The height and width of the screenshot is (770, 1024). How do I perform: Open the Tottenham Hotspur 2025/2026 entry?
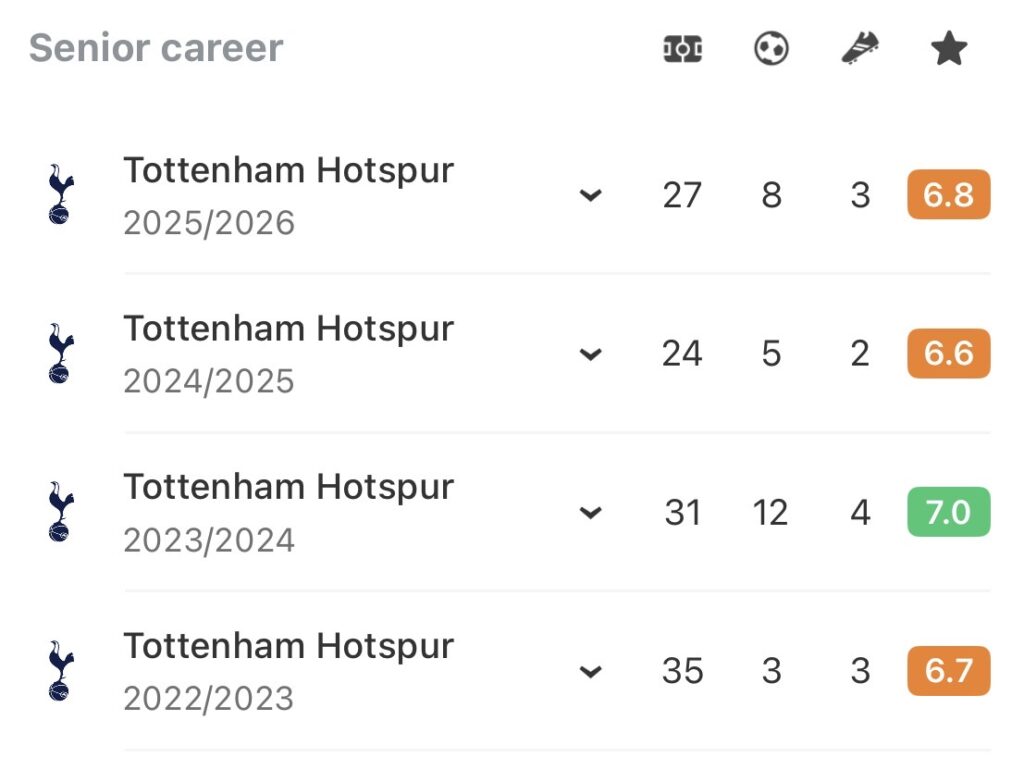(288, 170)
